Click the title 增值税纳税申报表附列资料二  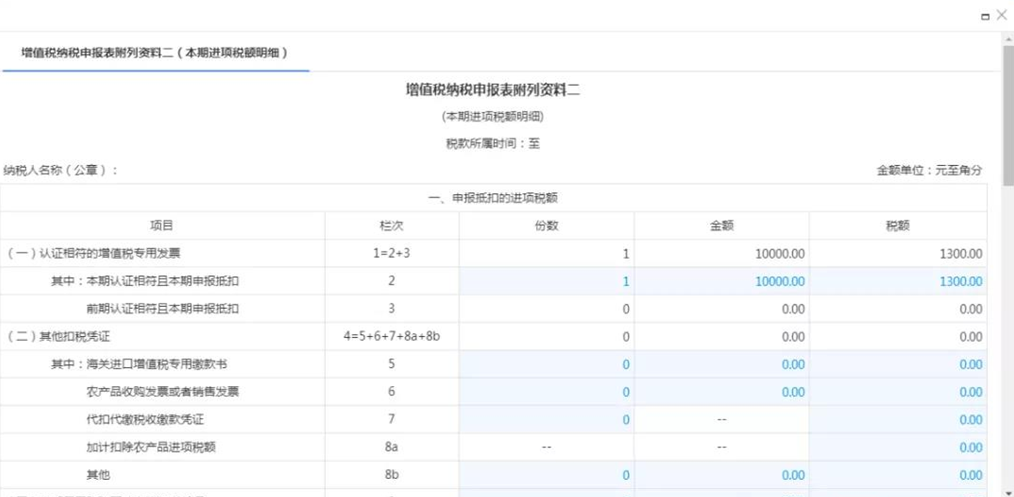[x=492, y=90]
